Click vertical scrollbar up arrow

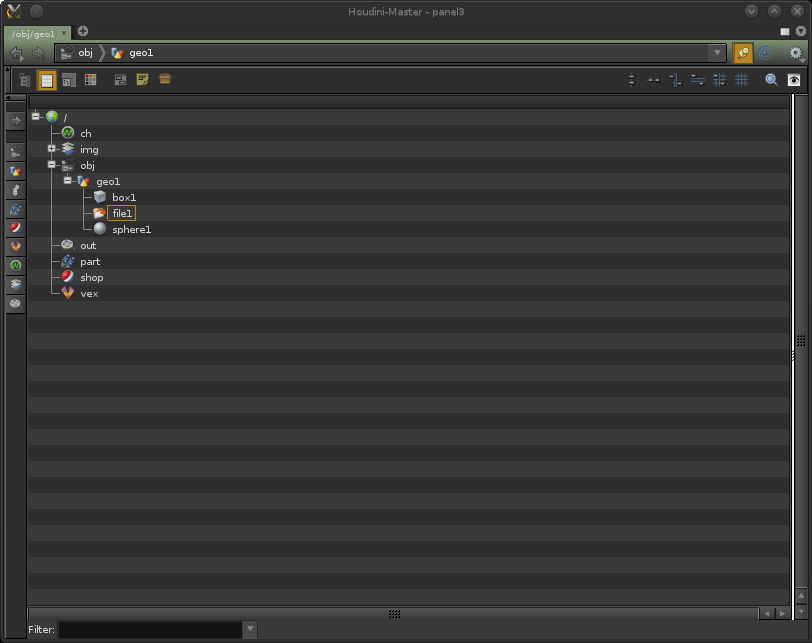coord(801,596)
